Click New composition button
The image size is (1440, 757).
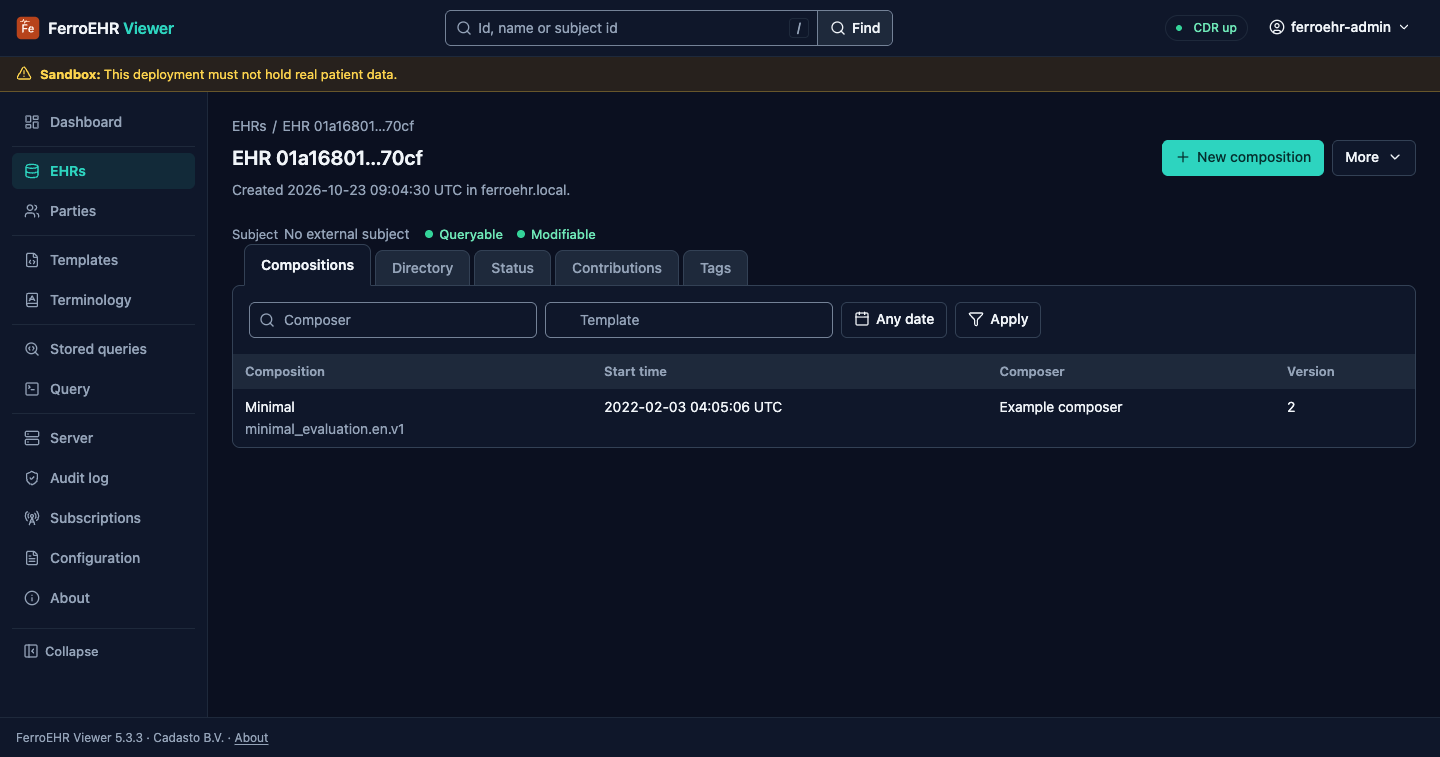1243,158
